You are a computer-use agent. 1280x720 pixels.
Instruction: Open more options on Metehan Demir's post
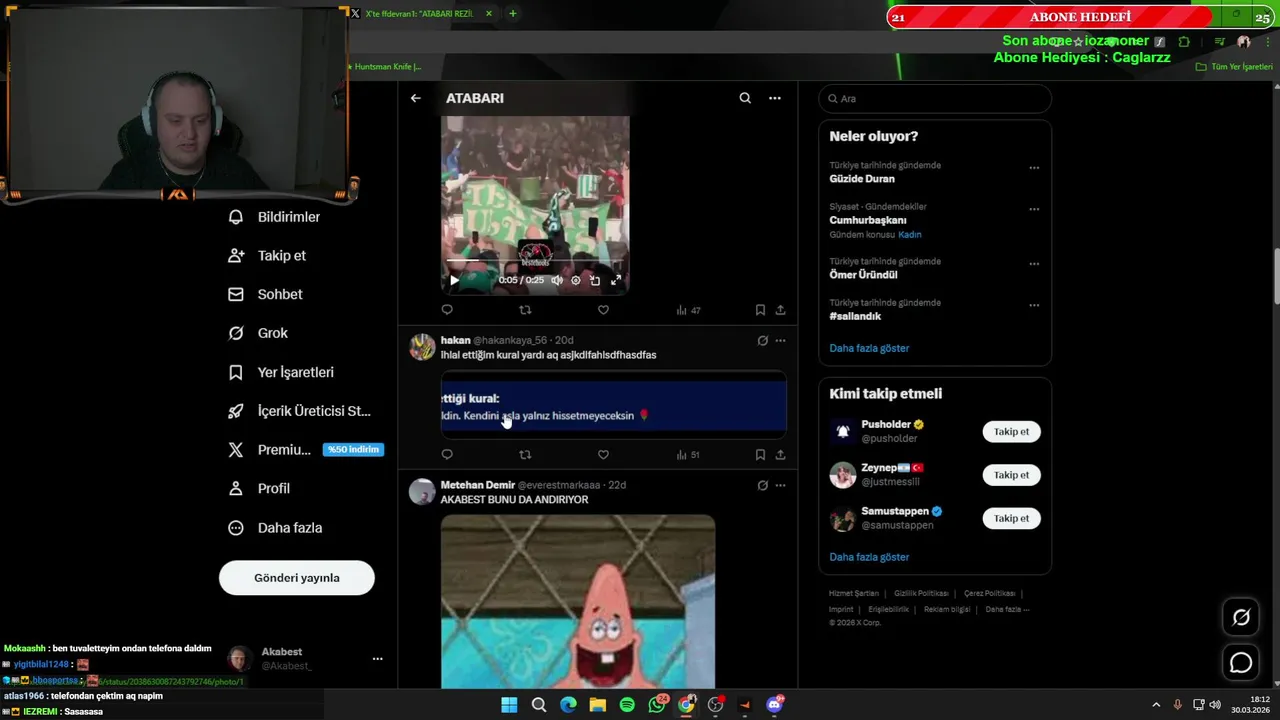point(780,486)
